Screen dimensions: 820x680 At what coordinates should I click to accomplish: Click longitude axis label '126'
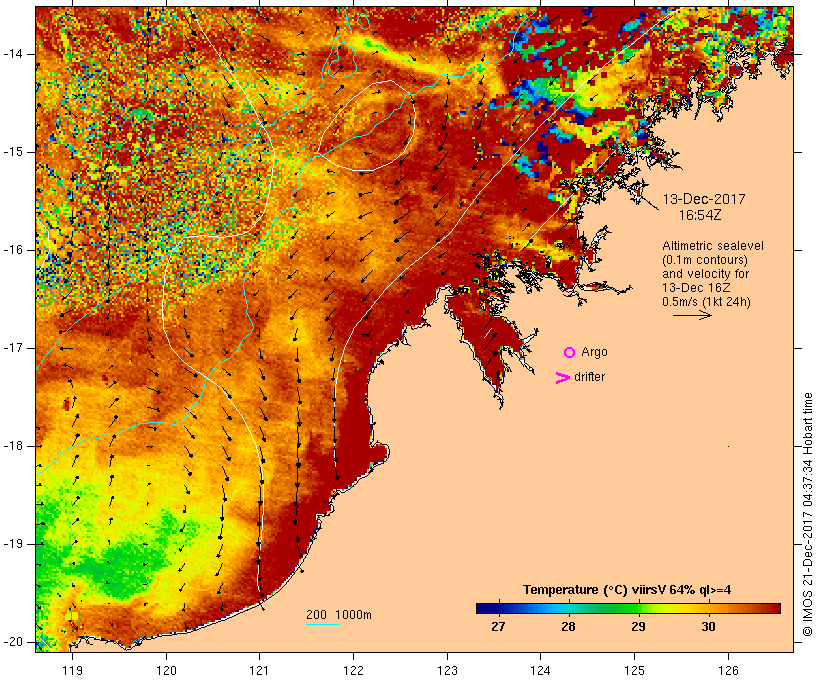tap(728, 670)
